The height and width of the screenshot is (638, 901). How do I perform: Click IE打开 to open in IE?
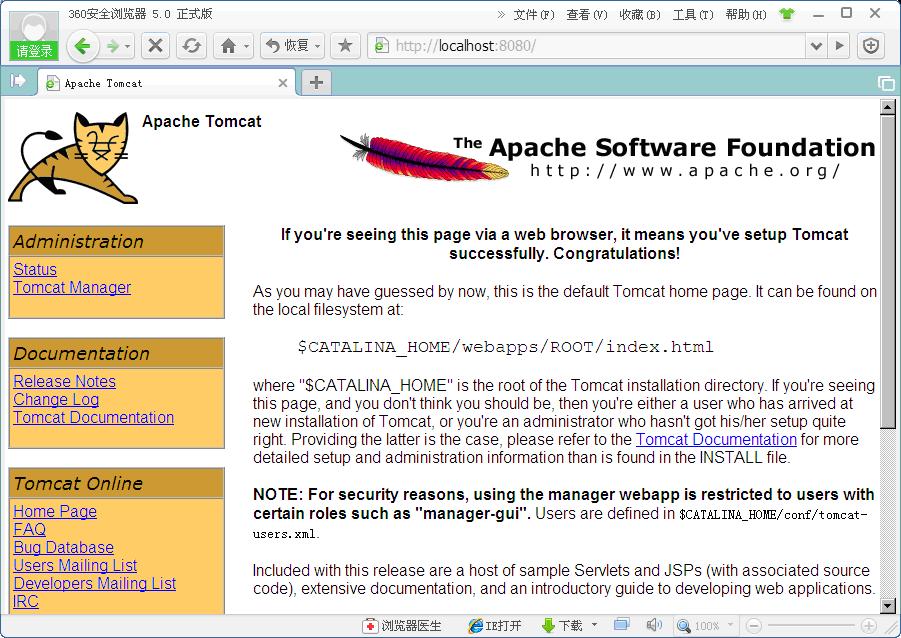coord(495,625)
